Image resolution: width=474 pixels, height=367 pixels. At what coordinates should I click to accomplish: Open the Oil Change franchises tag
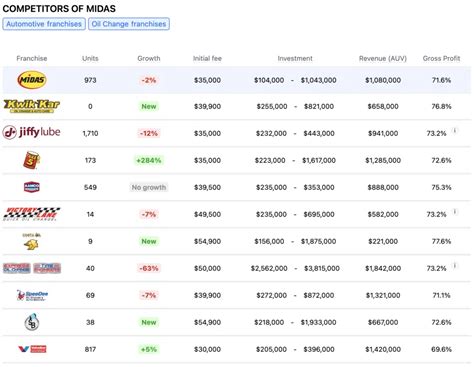(x=129, y=24)
